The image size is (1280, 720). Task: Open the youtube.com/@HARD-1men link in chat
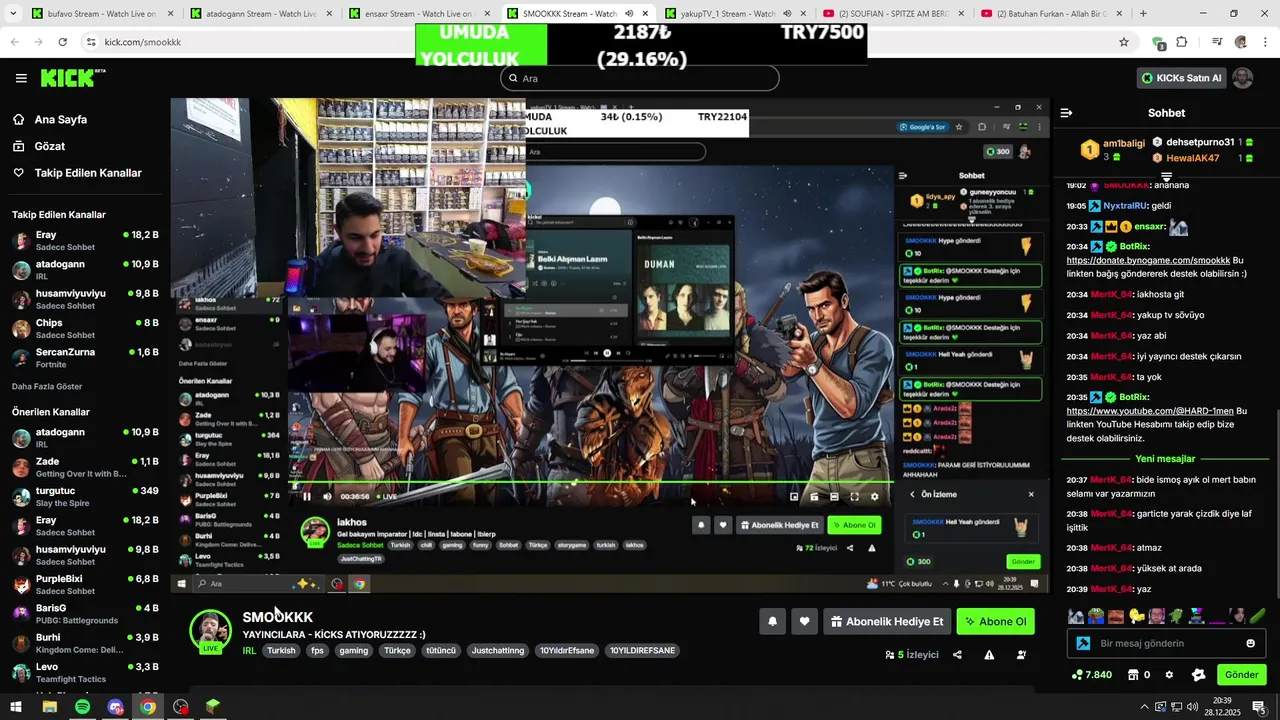coord(1150,411)
